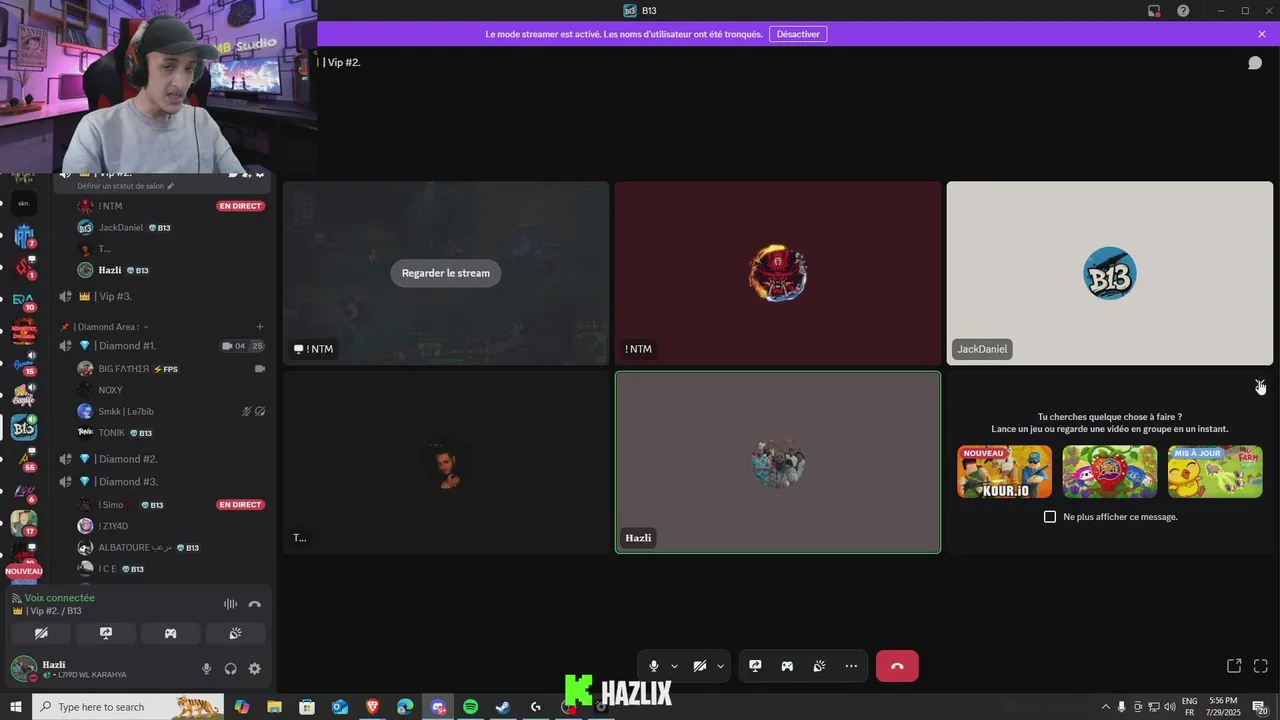
Task: Select JackDaniel video tile
Action: pyautogui.click(x=1110, y=273)
